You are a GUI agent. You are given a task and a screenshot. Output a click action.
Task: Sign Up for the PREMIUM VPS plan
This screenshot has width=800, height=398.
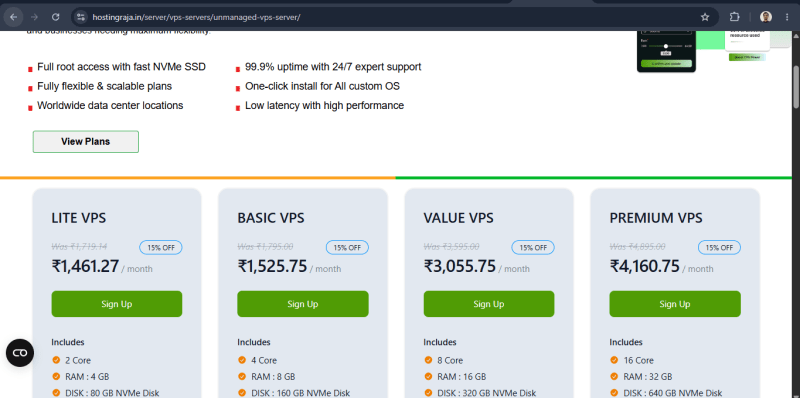pyautogui.click(x=674, y=304)
